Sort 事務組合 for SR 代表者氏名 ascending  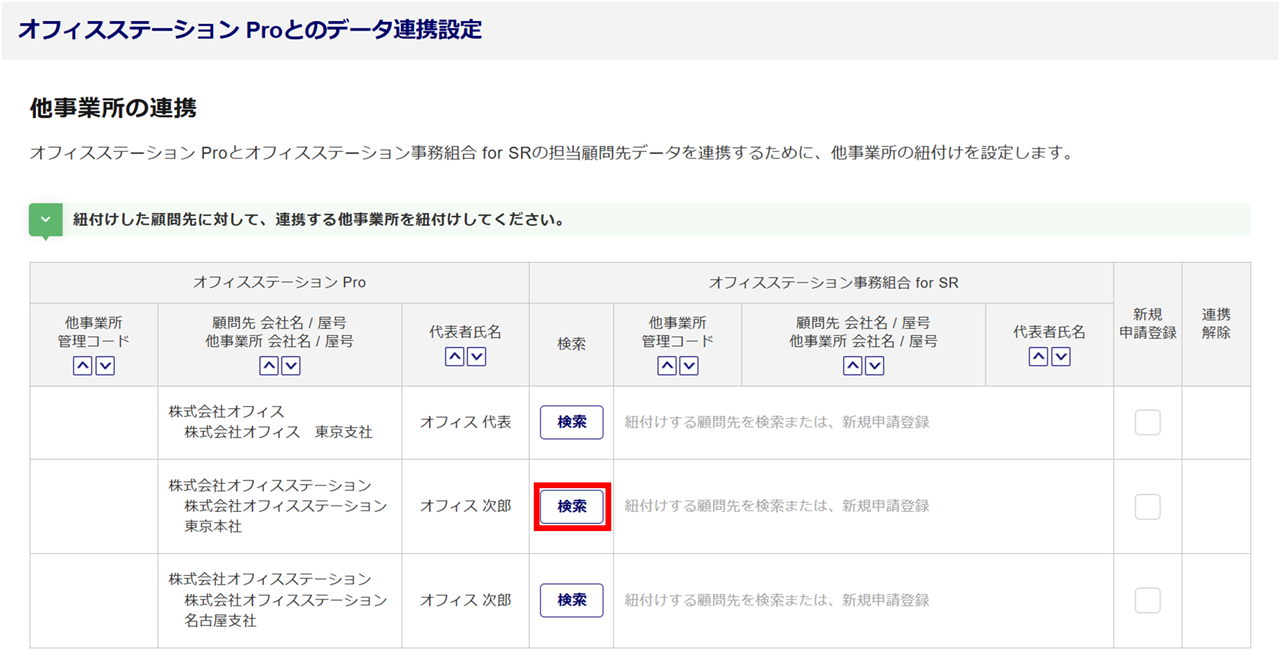pyautogui.click(x=1038, y=356)
